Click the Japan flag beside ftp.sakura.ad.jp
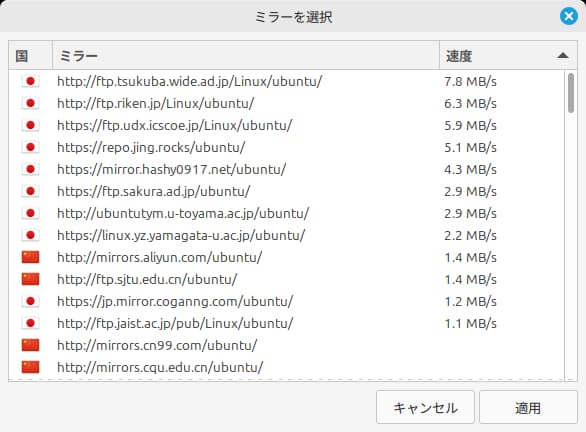The height and width of the screenshot is (432, 586). [30, 191]
